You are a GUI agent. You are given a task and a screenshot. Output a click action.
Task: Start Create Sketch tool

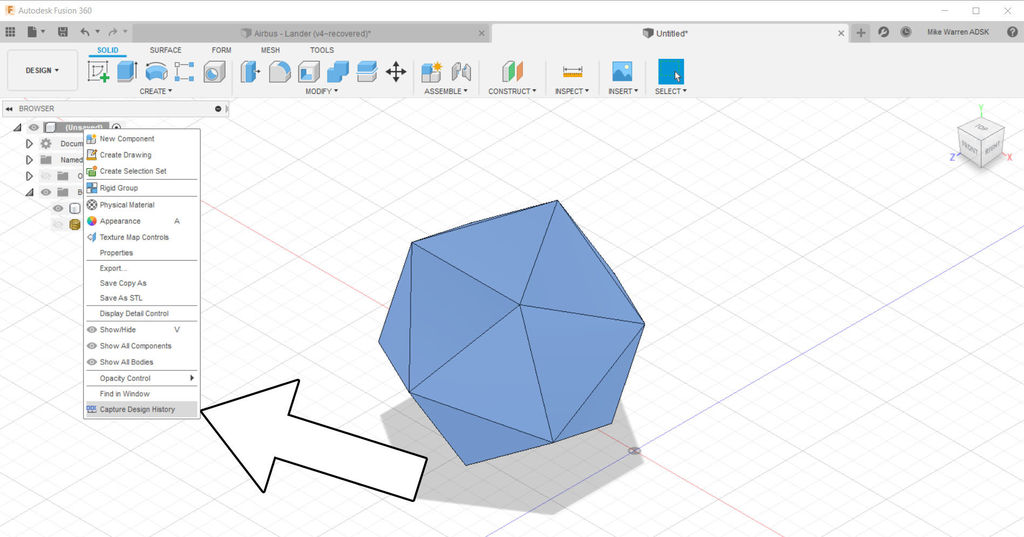pyautogui.click(x=99, y=71)
